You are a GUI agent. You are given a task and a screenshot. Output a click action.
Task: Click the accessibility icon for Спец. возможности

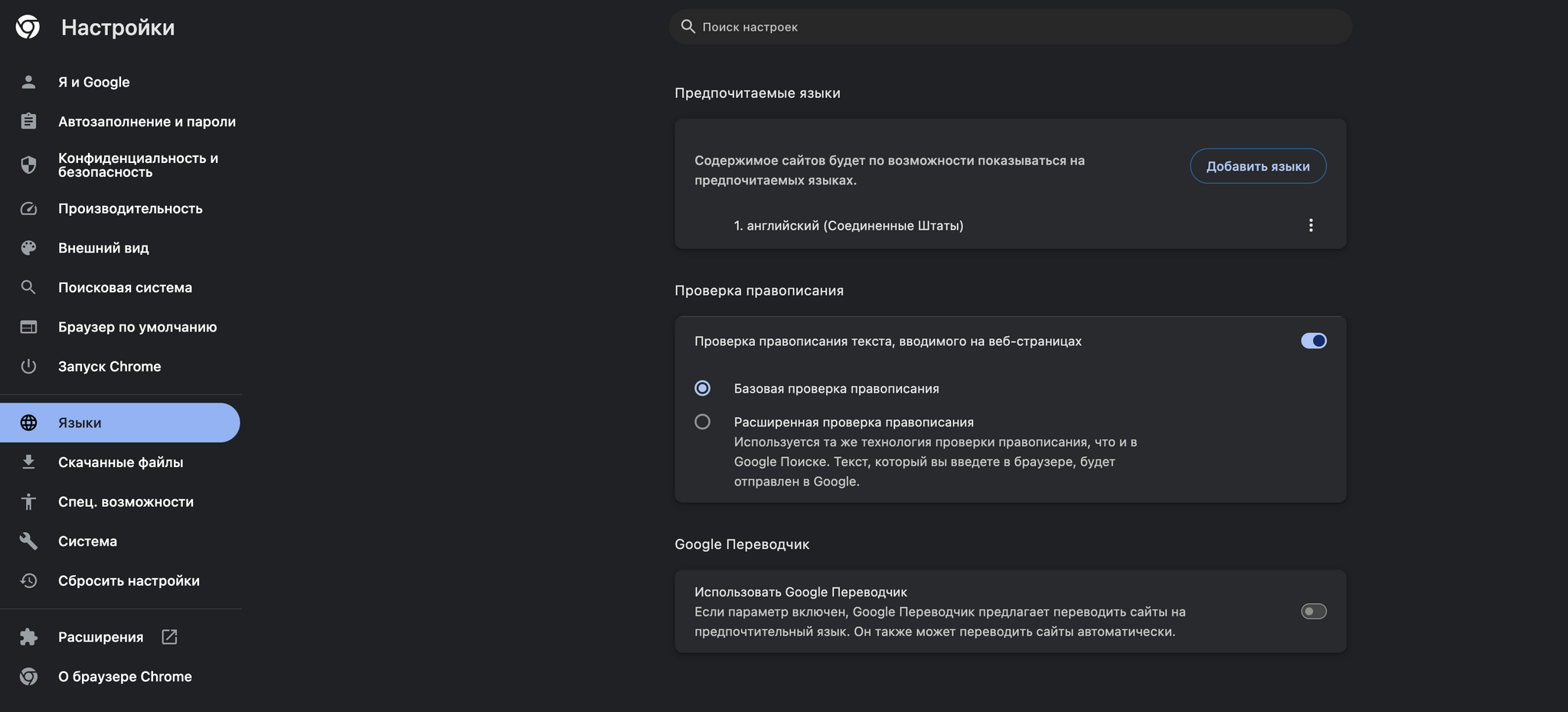click(x=28, y=501)
